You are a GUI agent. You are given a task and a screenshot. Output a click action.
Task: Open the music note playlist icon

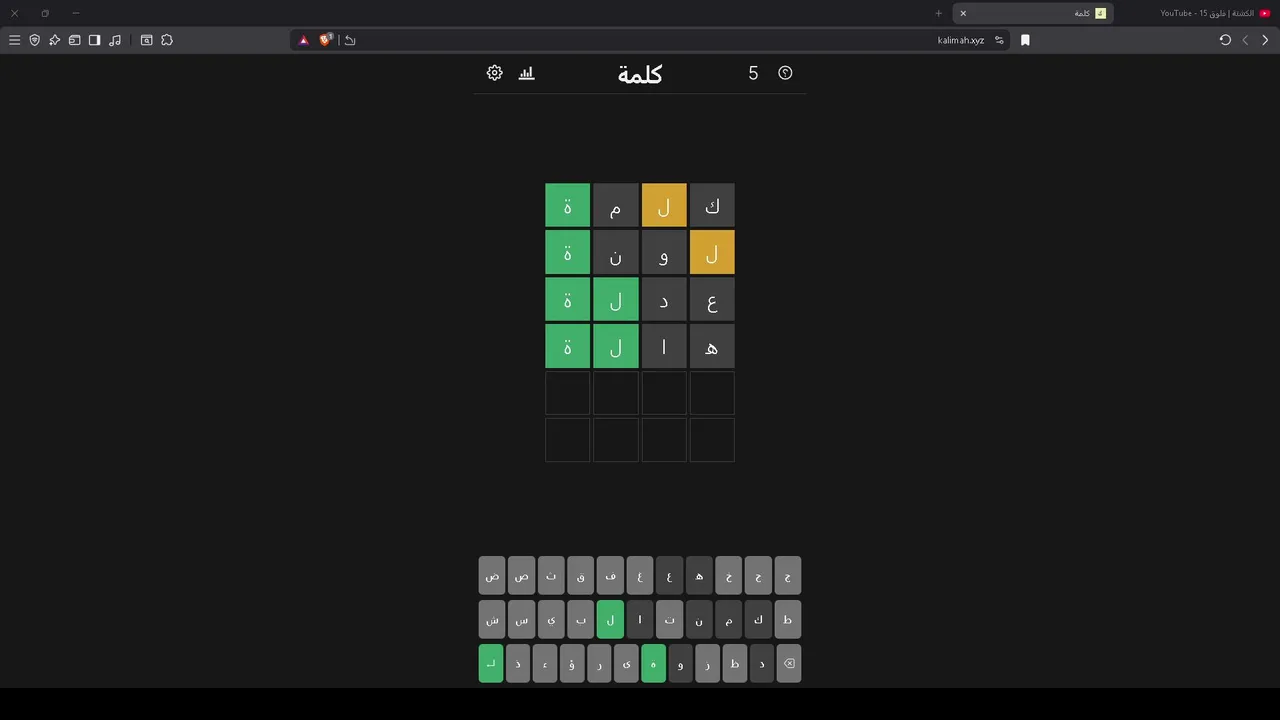[115, 40]
